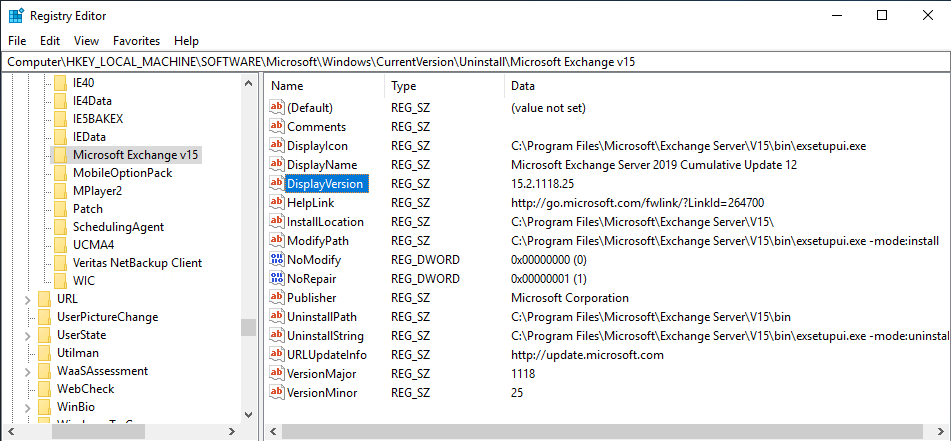Select the Veritas NetBackup Client key
Image resolution: width=951 pixels, height=441 pixels.
coord(137,263)
